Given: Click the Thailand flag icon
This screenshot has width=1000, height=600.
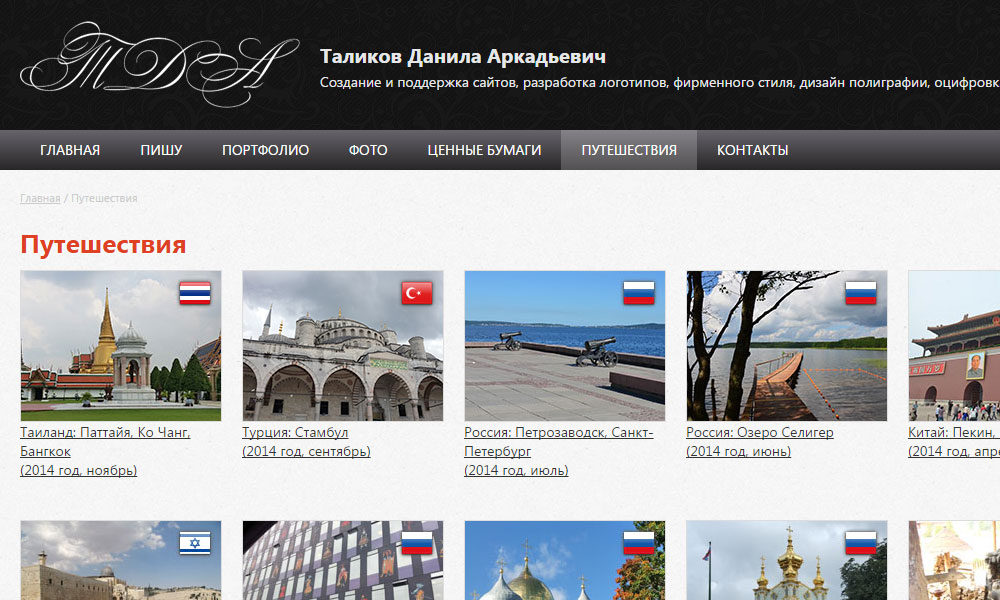Looking at the screenshot, I should tap(195, 293).
